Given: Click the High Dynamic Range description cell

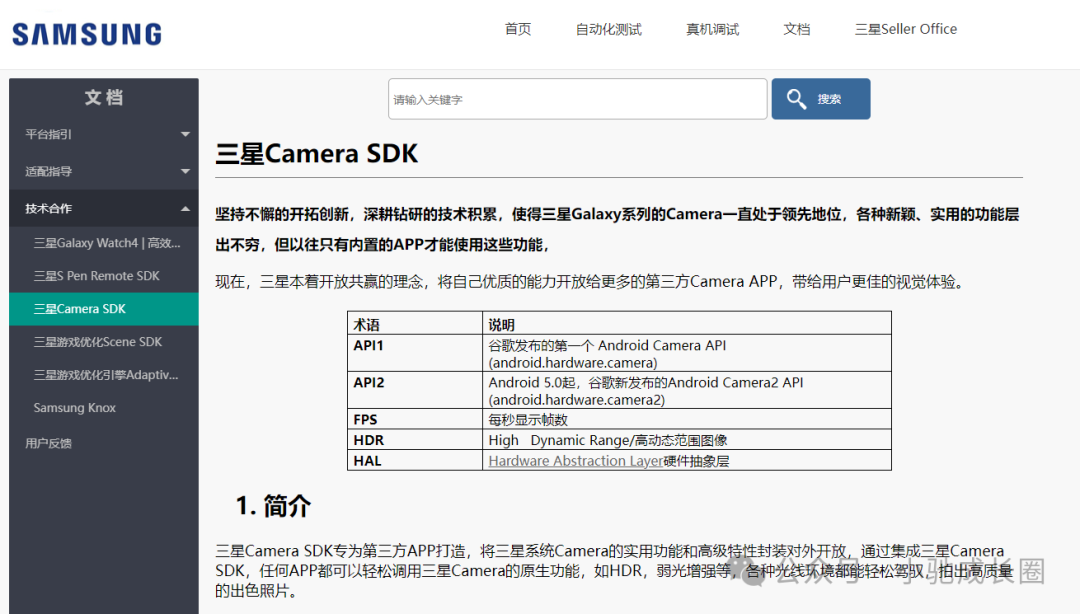Looking at the screenshot, I should coord(687,440).
